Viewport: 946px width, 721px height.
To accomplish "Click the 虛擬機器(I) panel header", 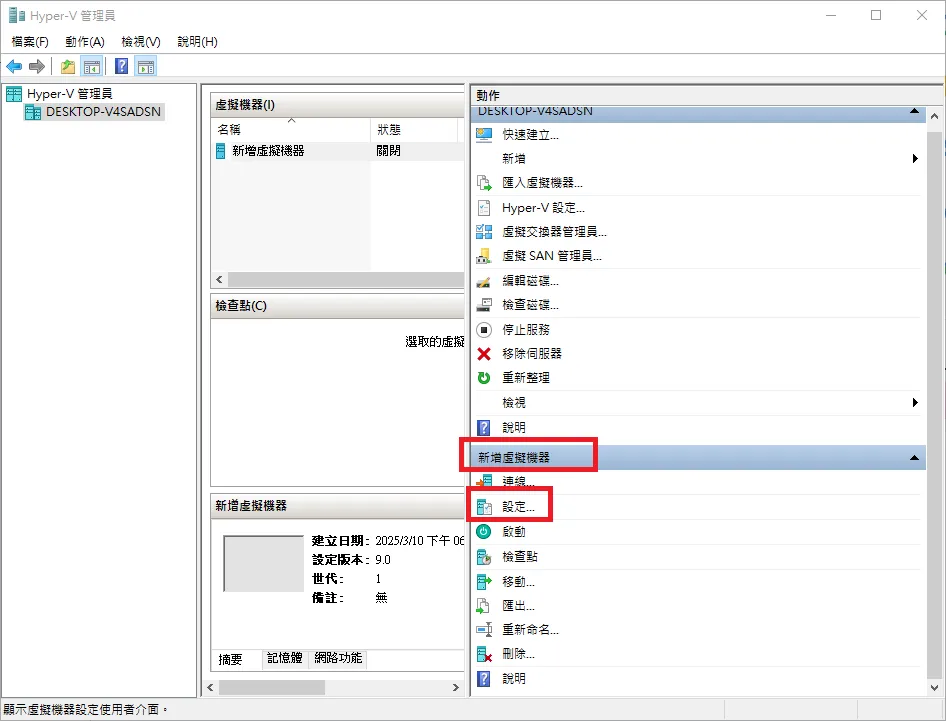I will (338, 105).
